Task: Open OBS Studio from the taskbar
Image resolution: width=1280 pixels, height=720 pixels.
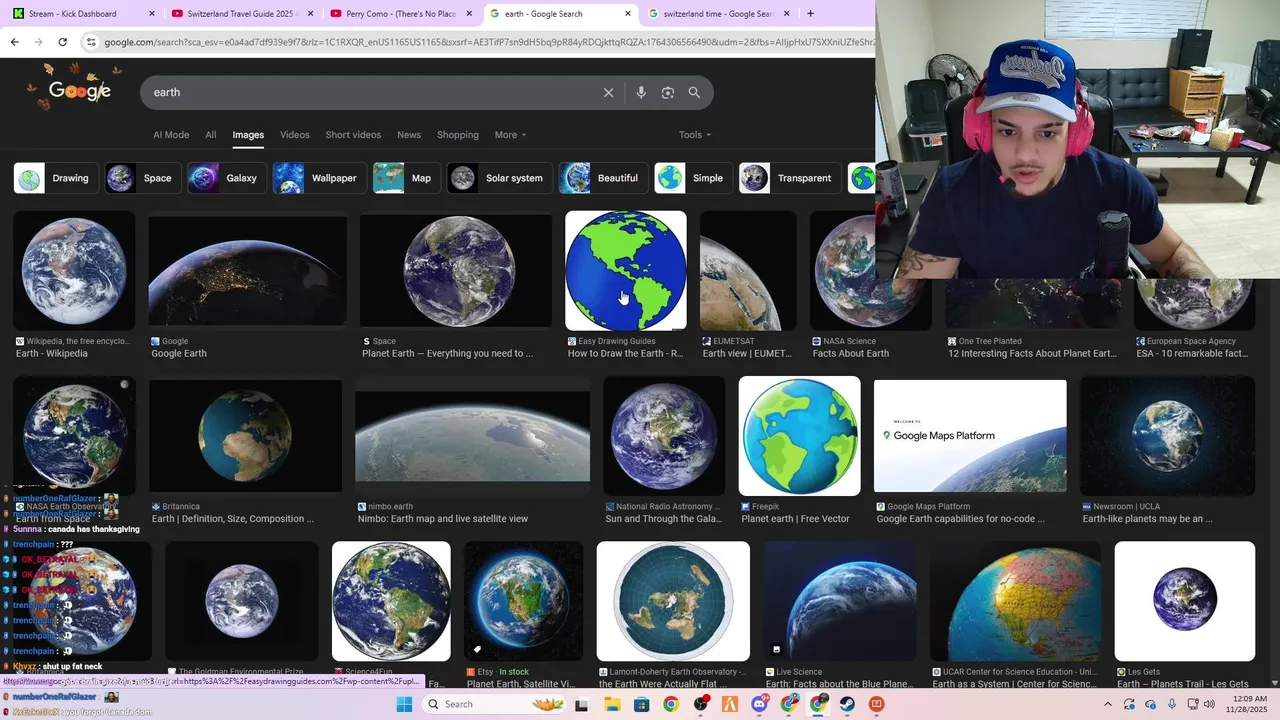Action: point(700,704)
